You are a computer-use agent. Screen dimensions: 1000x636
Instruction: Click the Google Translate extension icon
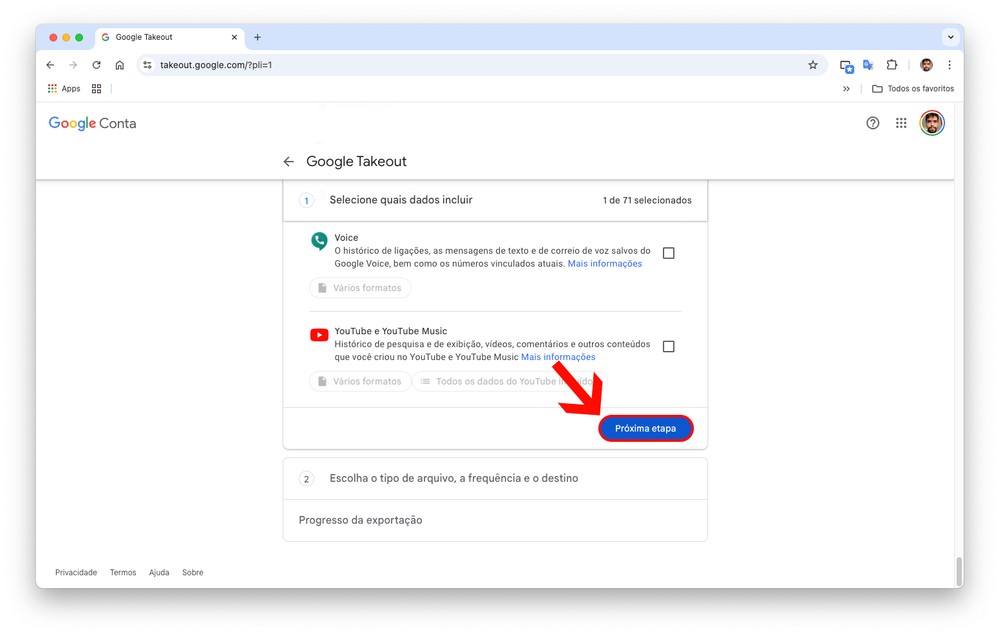(x=868, y=65)
